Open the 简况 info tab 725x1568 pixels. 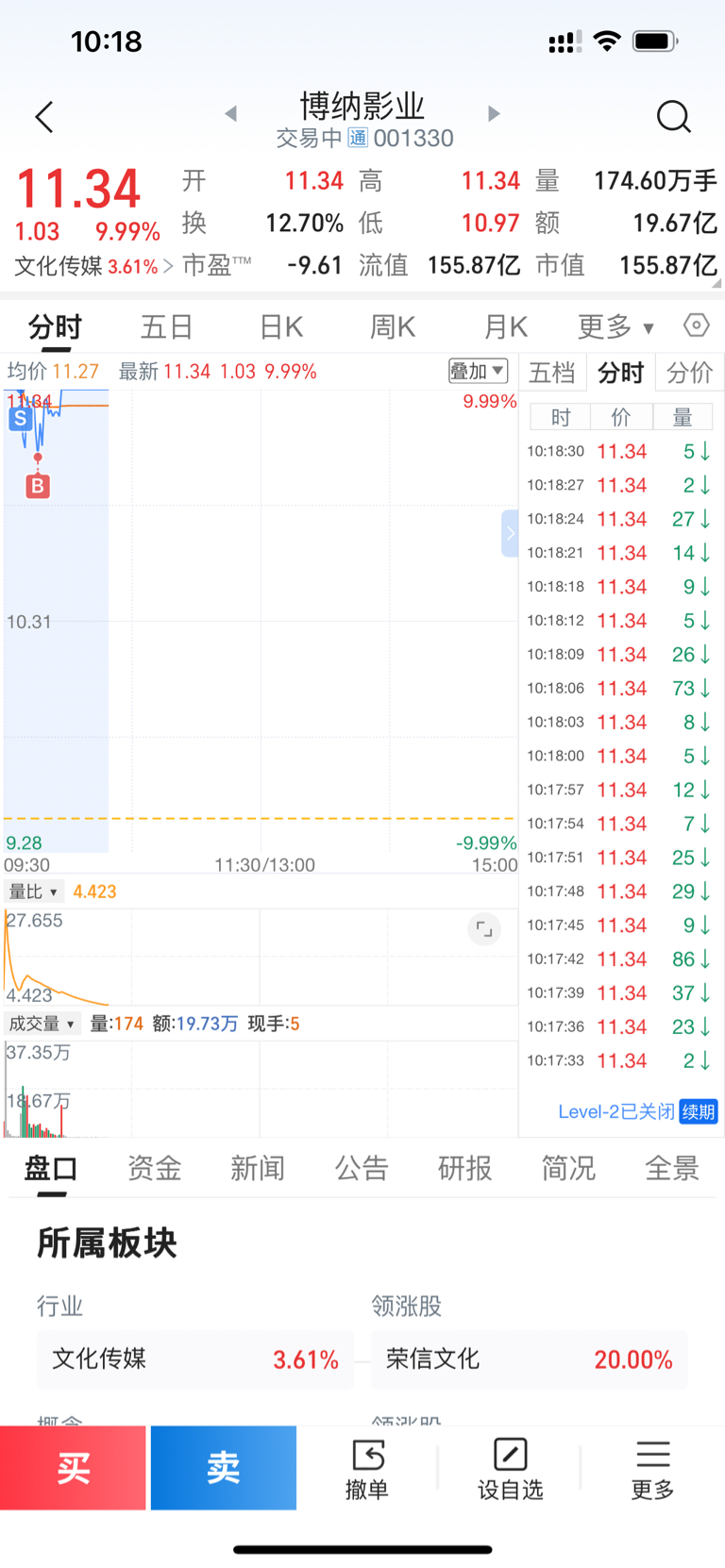(568, 1169)
